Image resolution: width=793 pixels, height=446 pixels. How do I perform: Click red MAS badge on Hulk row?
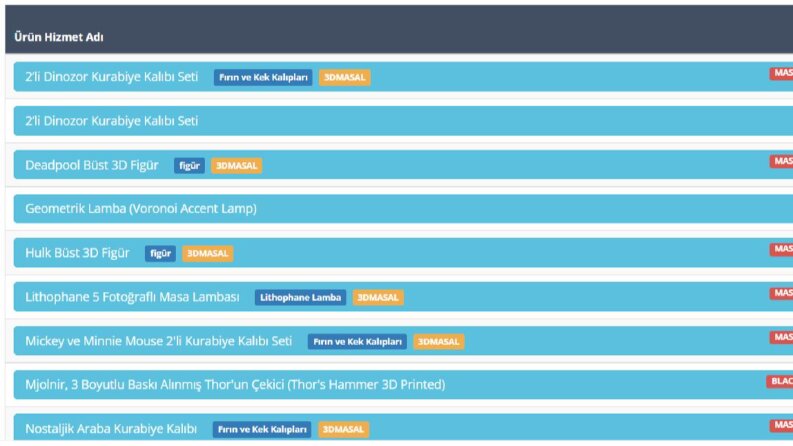point(781,249)
